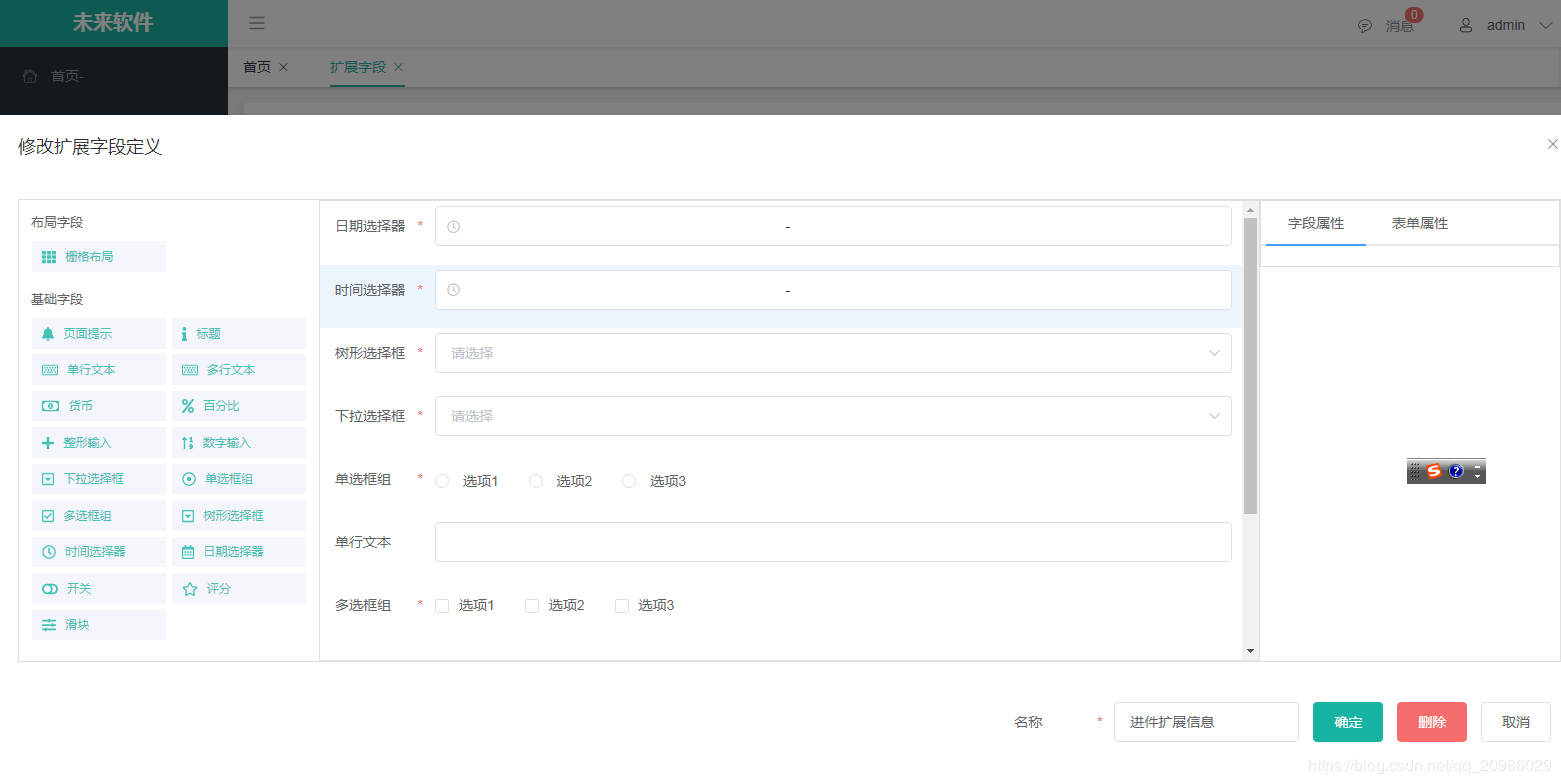Open the 下拉选择框 dropdown
The image size is (1561, 784).
point(833,416)
